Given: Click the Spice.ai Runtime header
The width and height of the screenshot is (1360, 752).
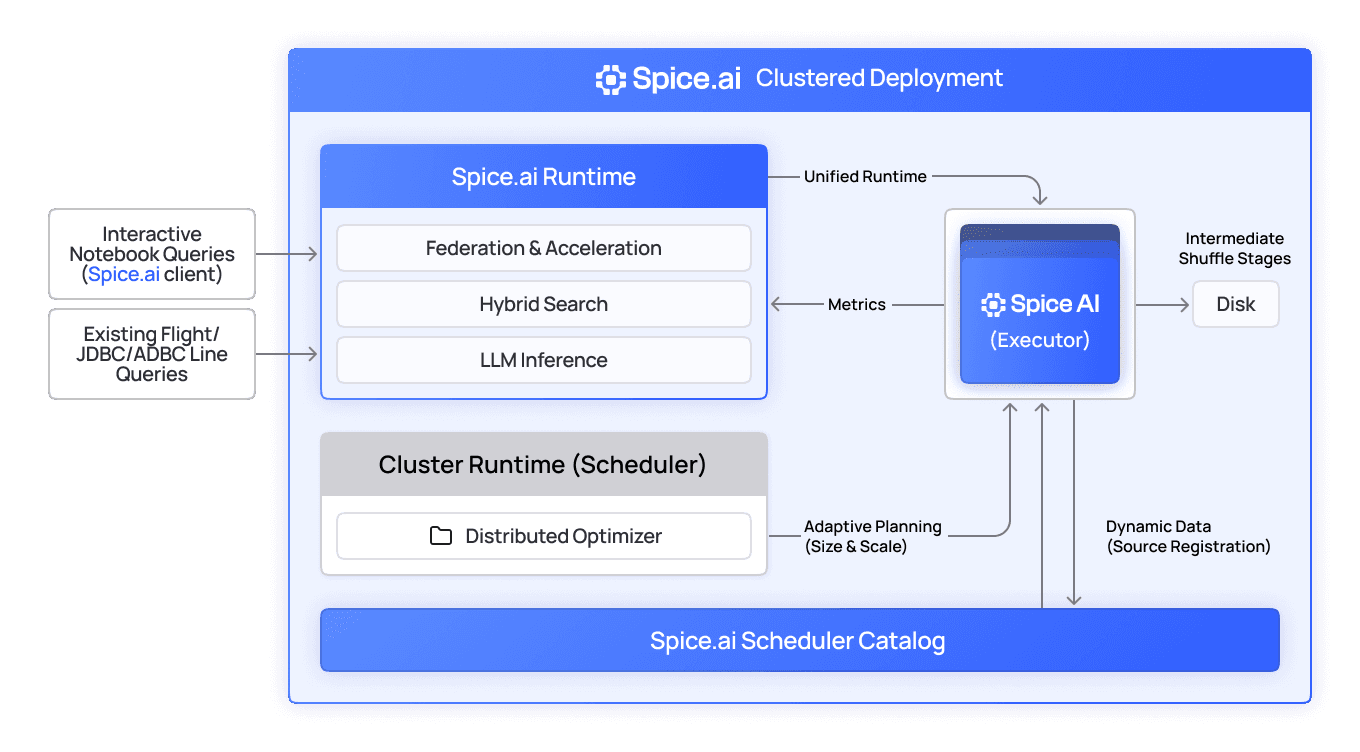Looking at the screenshot, I should [x=543, y=177].
